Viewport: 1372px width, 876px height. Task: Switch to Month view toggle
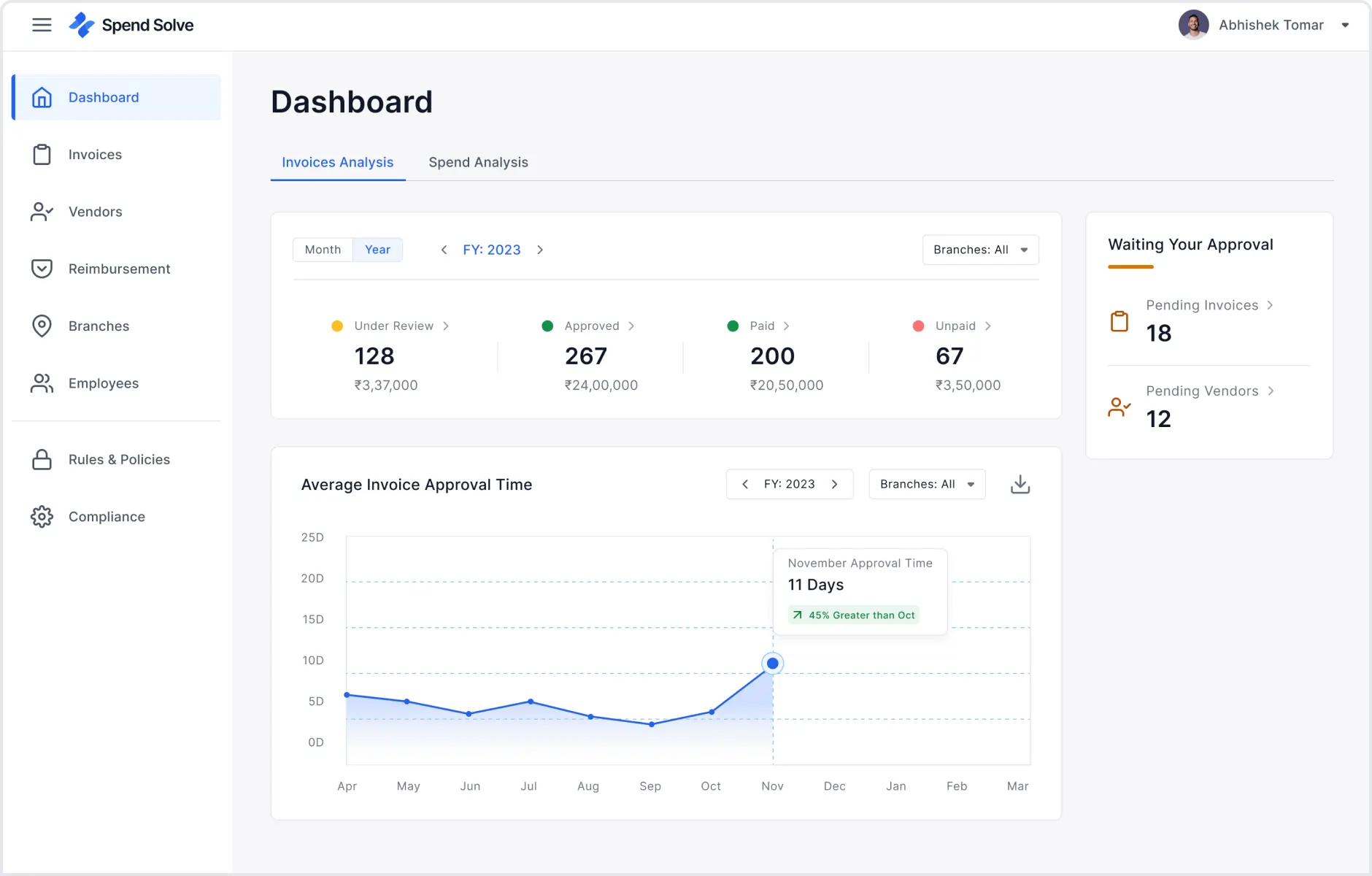coord(322,249)
